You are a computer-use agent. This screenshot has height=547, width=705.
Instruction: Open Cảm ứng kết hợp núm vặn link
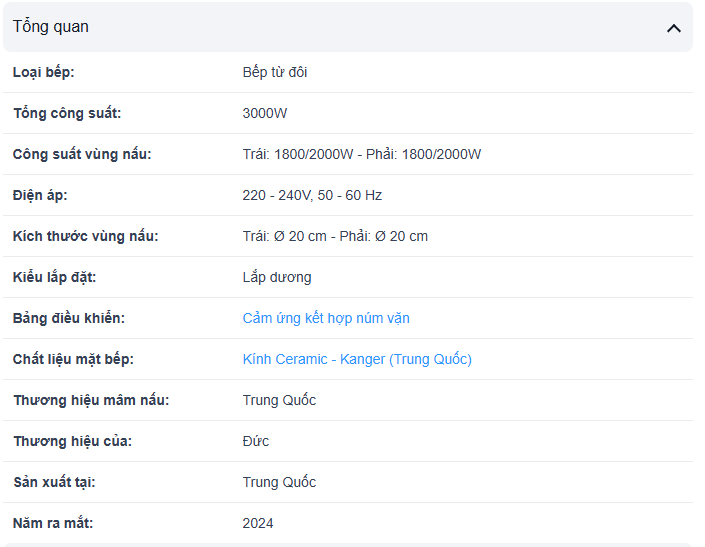tap(326, 318)
